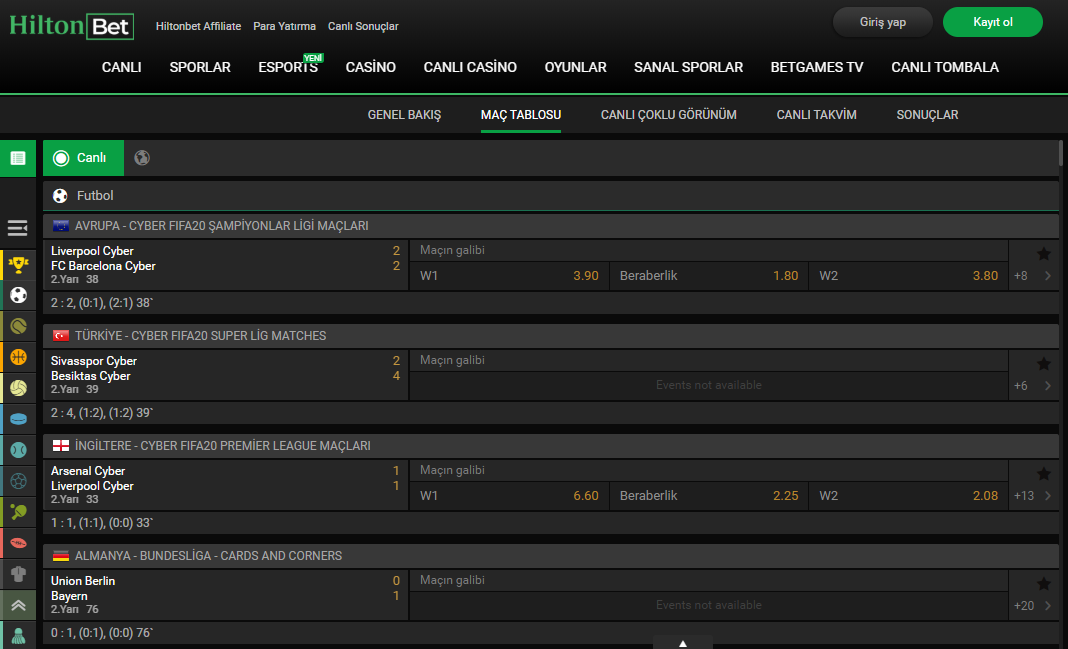Switch to CANLI ÇOKLU GÖRÜNÜM tab
Image resolution: width=1068 pixels, height=649 pixels.
click(669, 115)
